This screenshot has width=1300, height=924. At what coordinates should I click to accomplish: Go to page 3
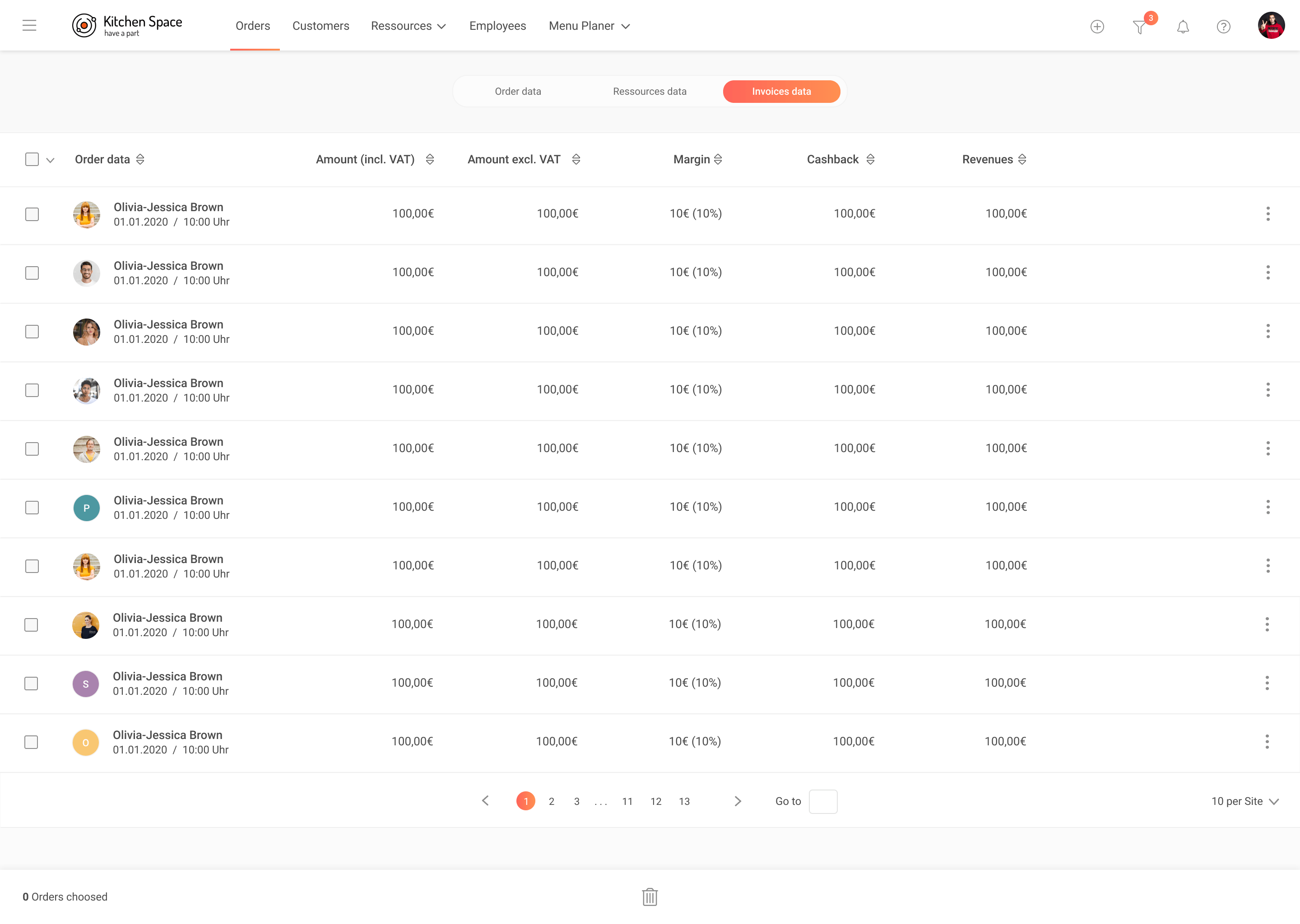tap(576, 801)
